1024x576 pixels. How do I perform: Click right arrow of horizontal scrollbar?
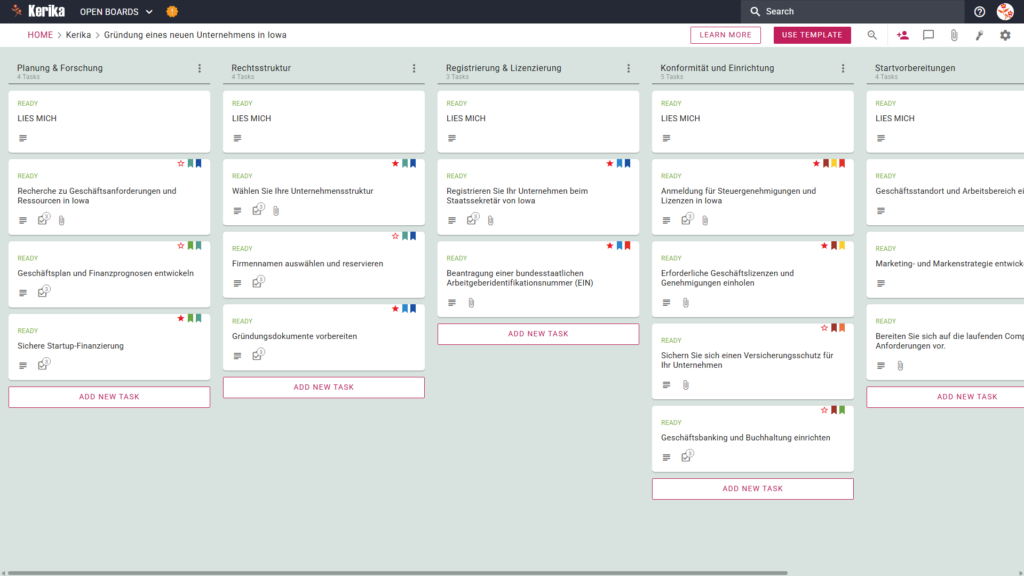tap(1020, 573)
